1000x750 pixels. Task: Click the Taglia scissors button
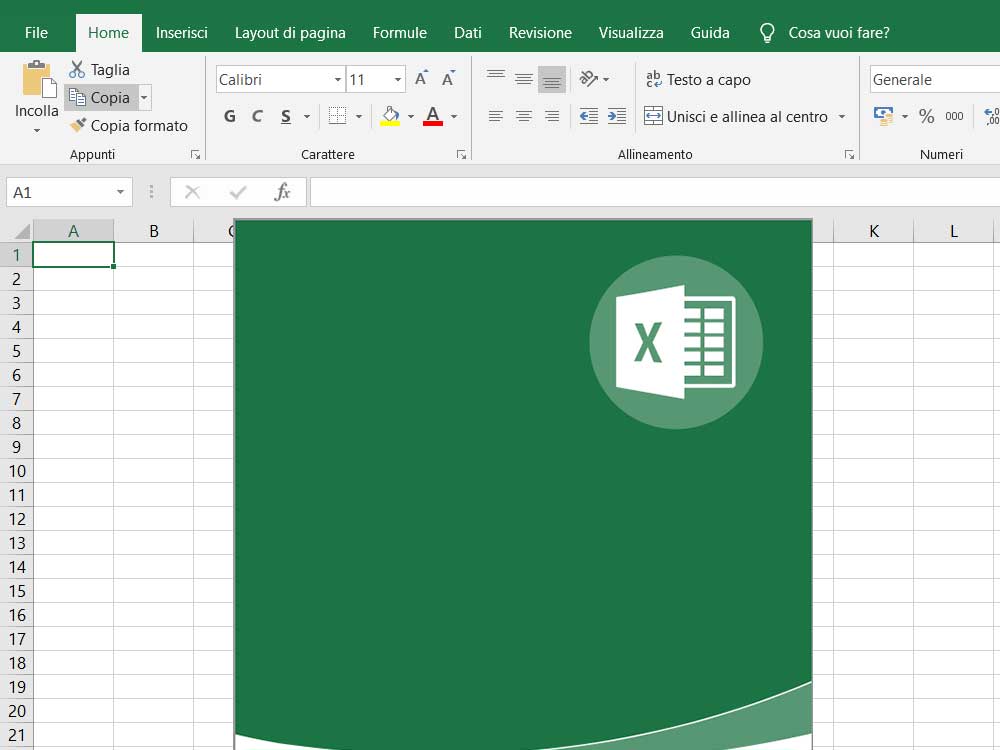pyautogui.click(x=99, y=70)
